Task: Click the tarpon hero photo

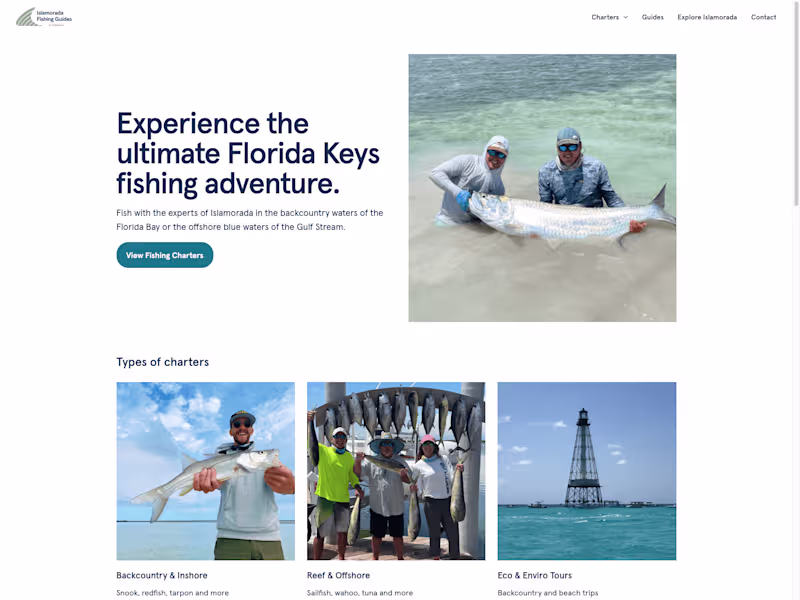Action: [x=542, y=188]
